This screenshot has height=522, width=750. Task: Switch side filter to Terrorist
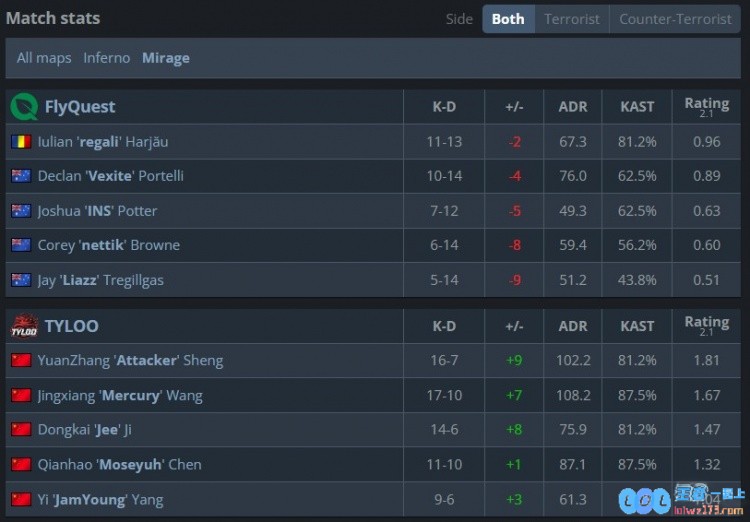point(572,19)
